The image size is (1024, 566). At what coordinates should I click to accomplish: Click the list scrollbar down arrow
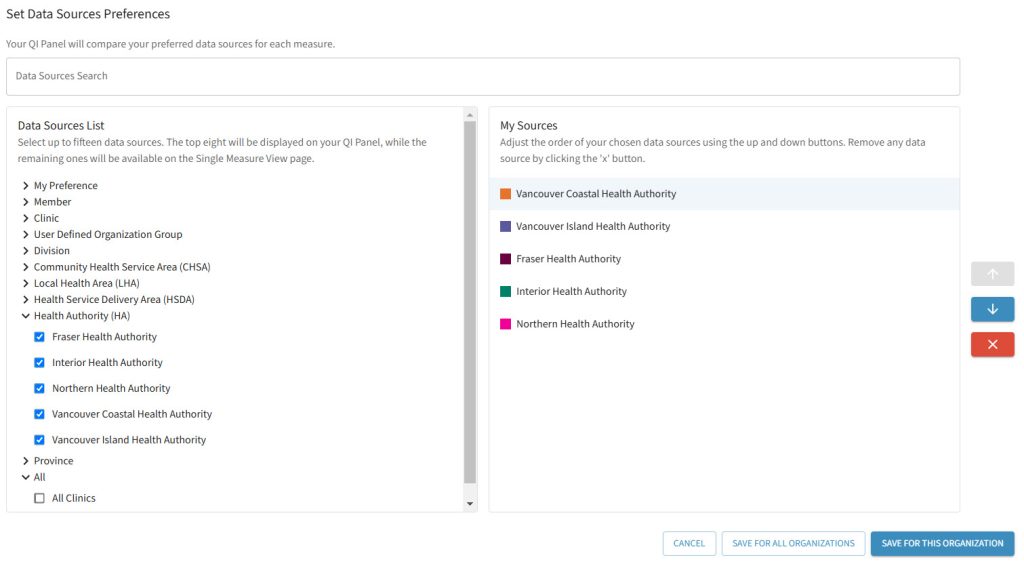point(470,504)
